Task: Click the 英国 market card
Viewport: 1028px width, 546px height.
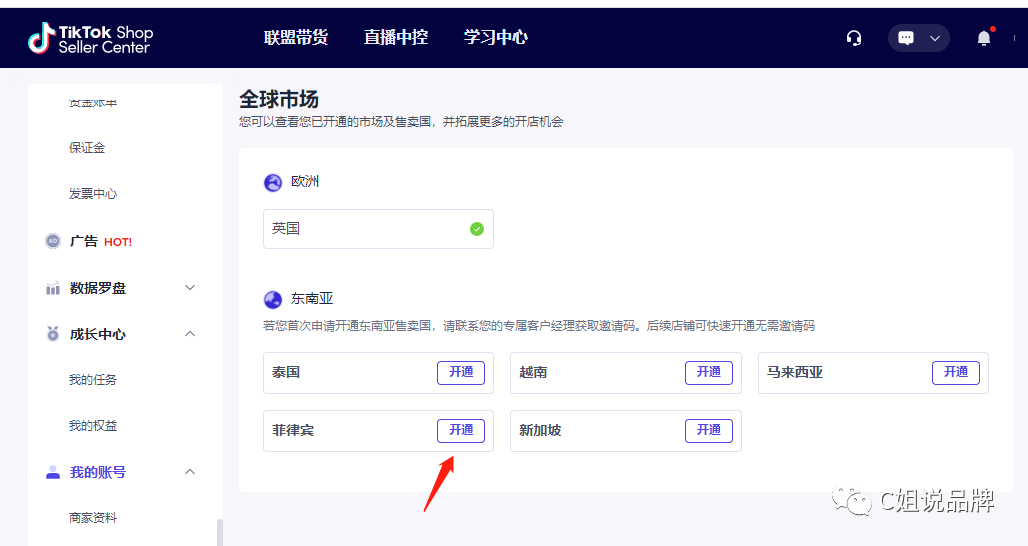Action: 378,229
